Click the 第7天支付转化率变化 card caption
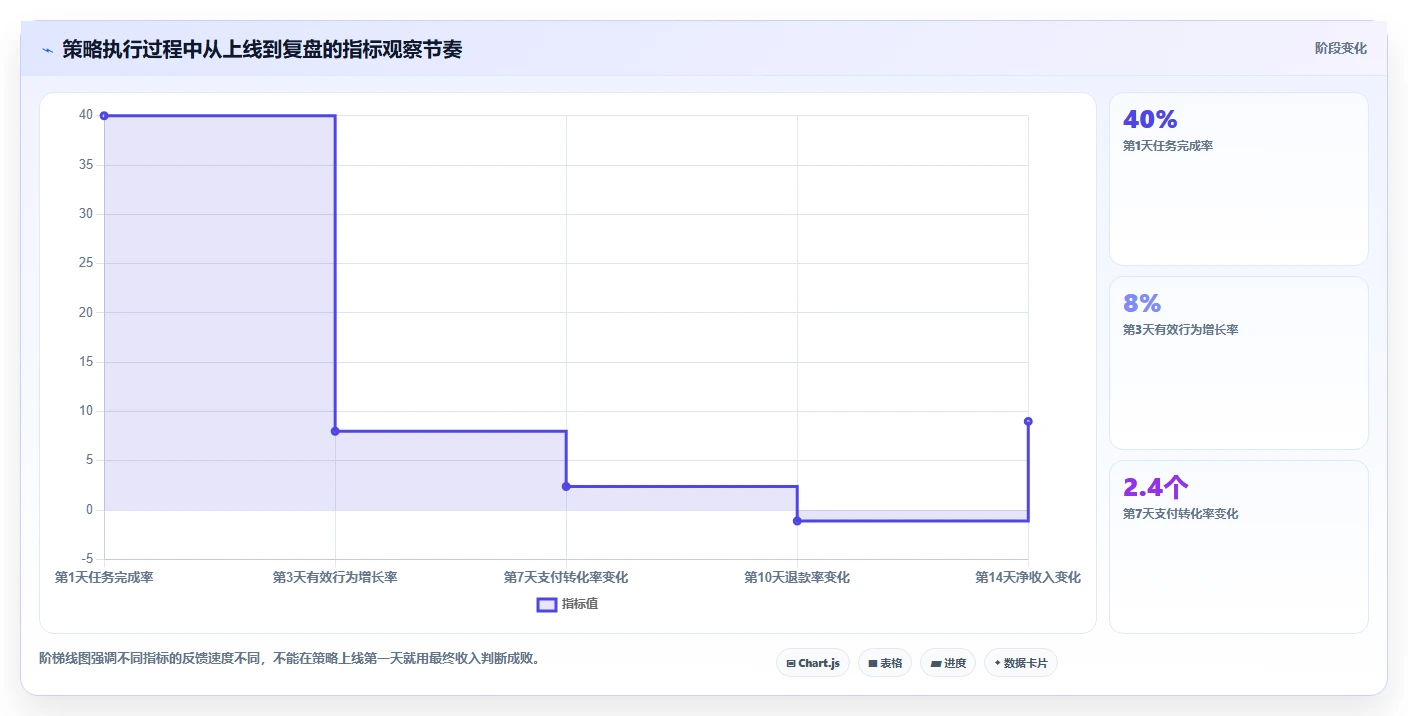The width and height of the screenshot is (1408, 716). [x=1181, y=514]
